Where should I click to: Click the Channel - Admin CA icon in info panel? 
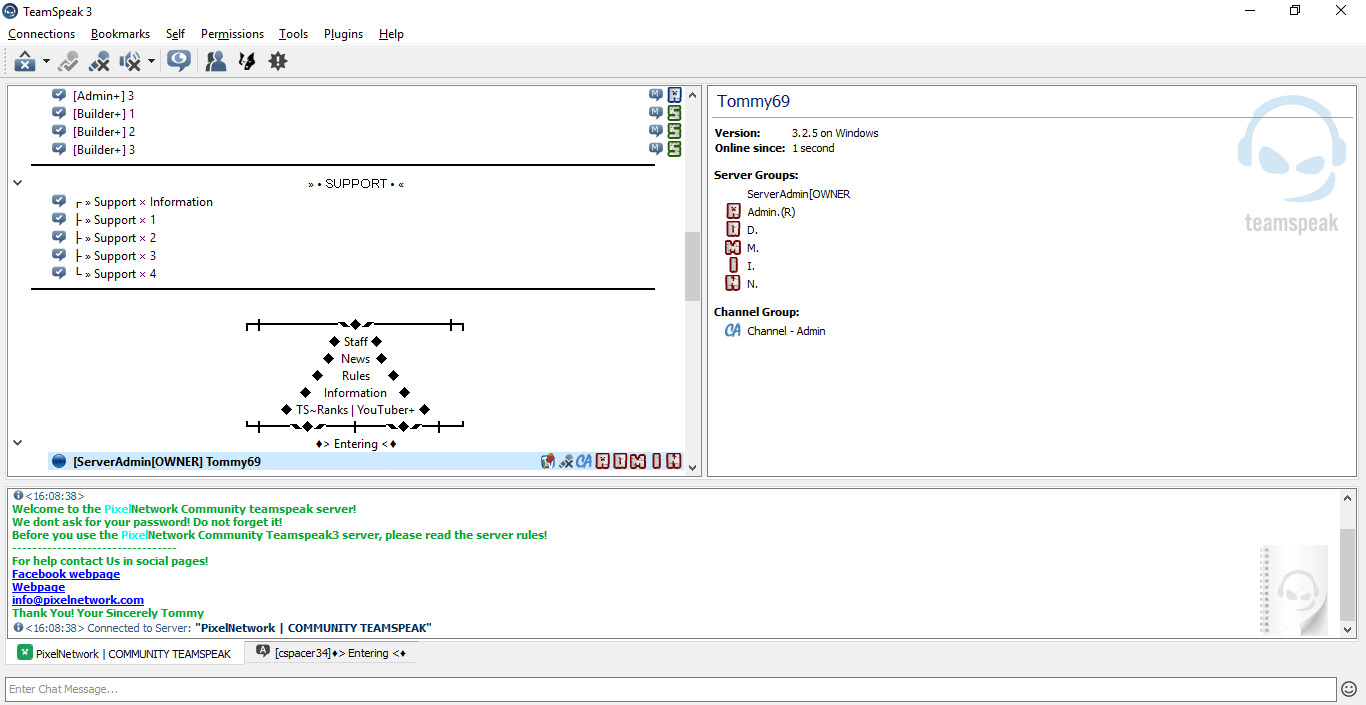(x=733, y=330)
